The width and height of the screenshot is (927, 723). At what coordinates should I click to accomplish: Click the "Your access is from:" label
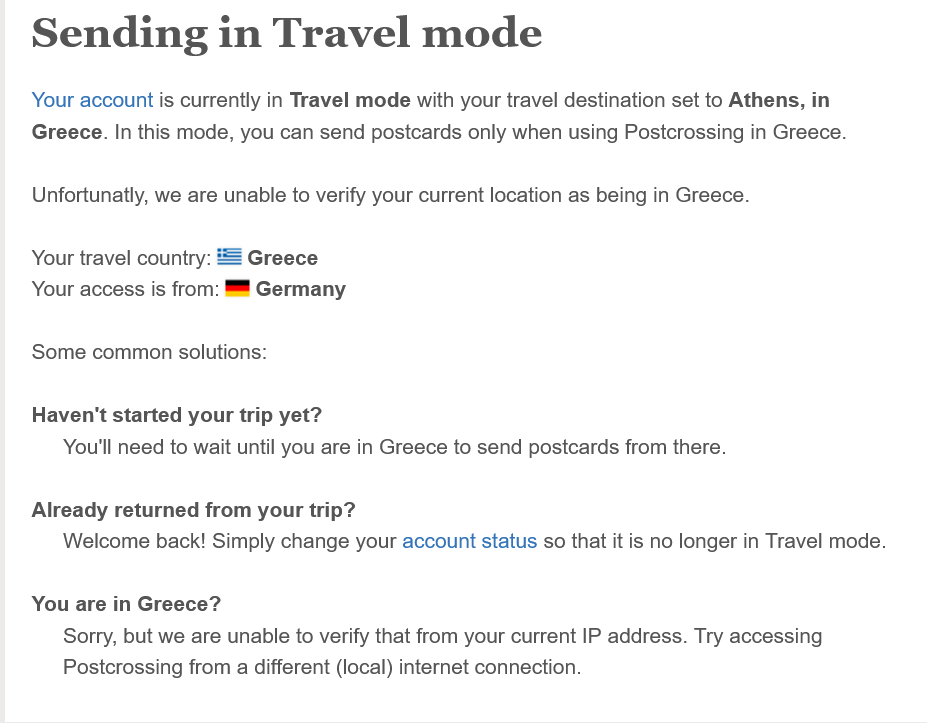[x=125, y=290]
